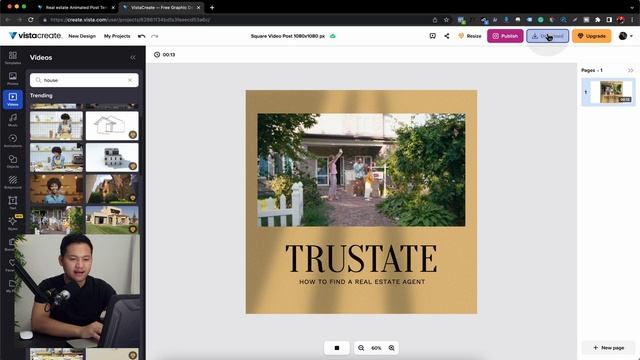Viewport: 640px width, 360px height.
Task: Zoom out the canvas
Action: pos(361,348)
